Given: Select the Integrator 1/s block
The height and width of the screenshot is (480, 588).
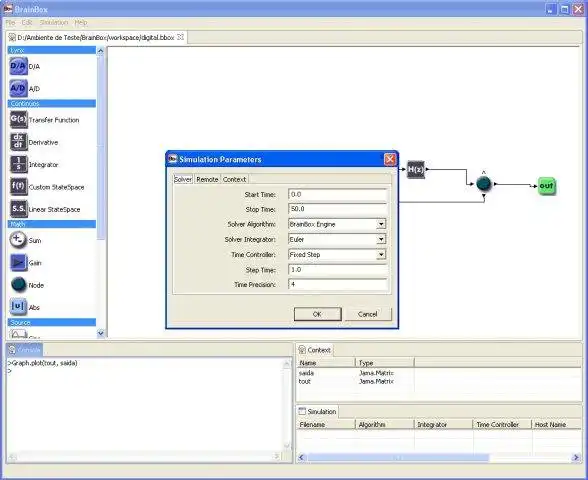Looking at the screenshot, I should coord(18,164).
